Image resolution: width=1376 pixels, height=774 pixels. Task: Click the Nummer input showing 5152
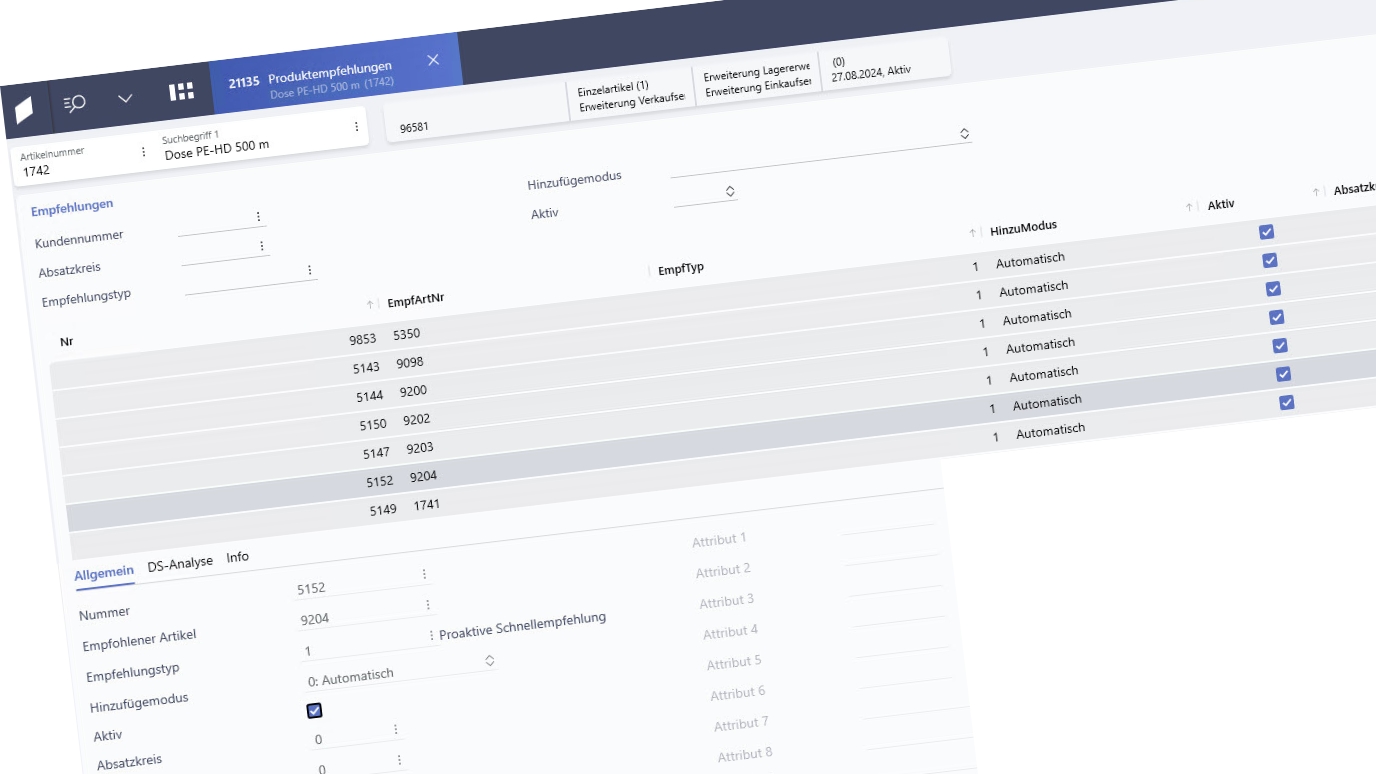(356, 584)
